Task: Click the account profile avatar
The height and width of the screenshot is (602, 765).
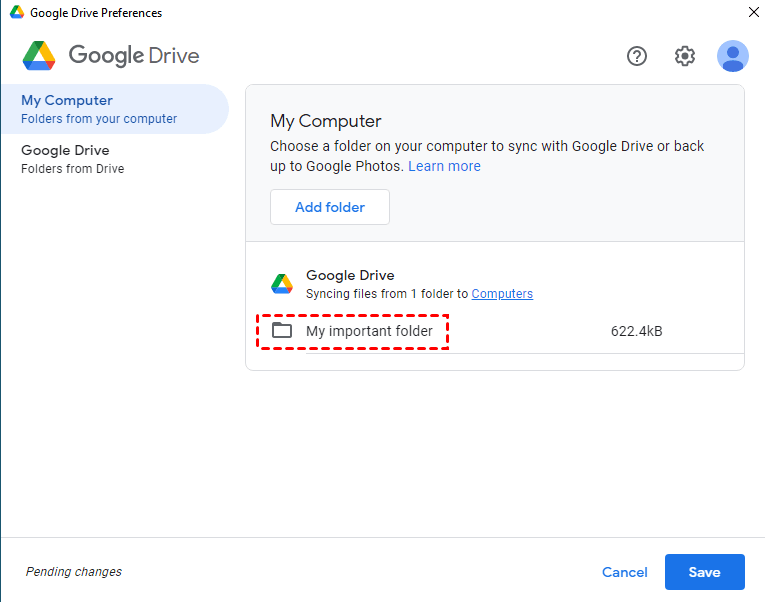Action: (733, 56)
